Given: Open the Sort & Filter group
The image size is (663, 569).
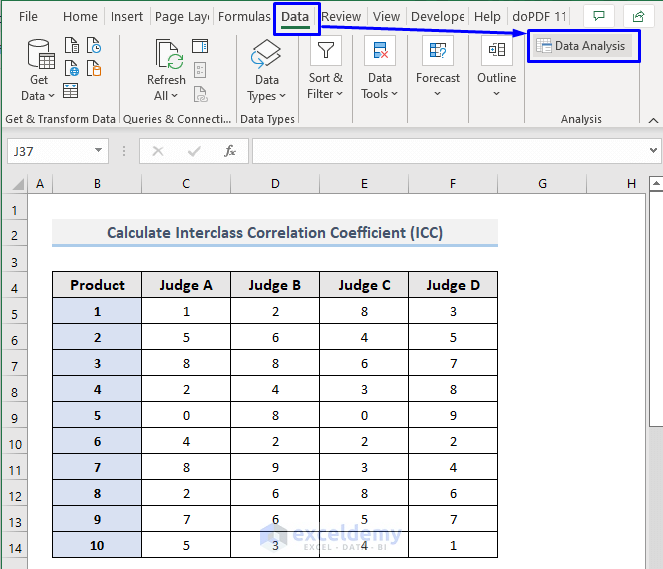Looking at the screenshot, I should pos(325,72).
